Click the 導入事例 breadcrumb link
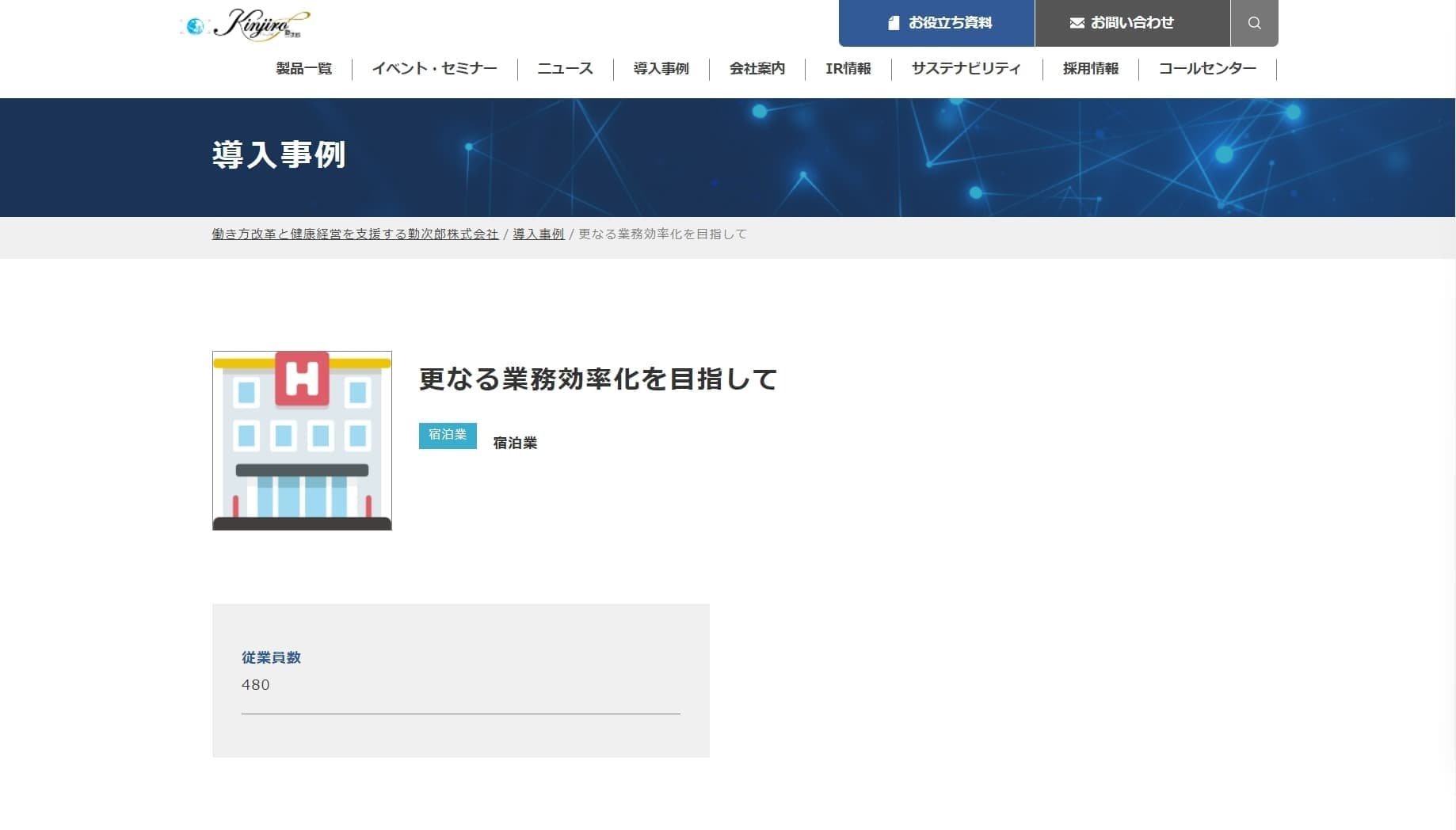This screenshot has height=830, width=1456. 538,234
